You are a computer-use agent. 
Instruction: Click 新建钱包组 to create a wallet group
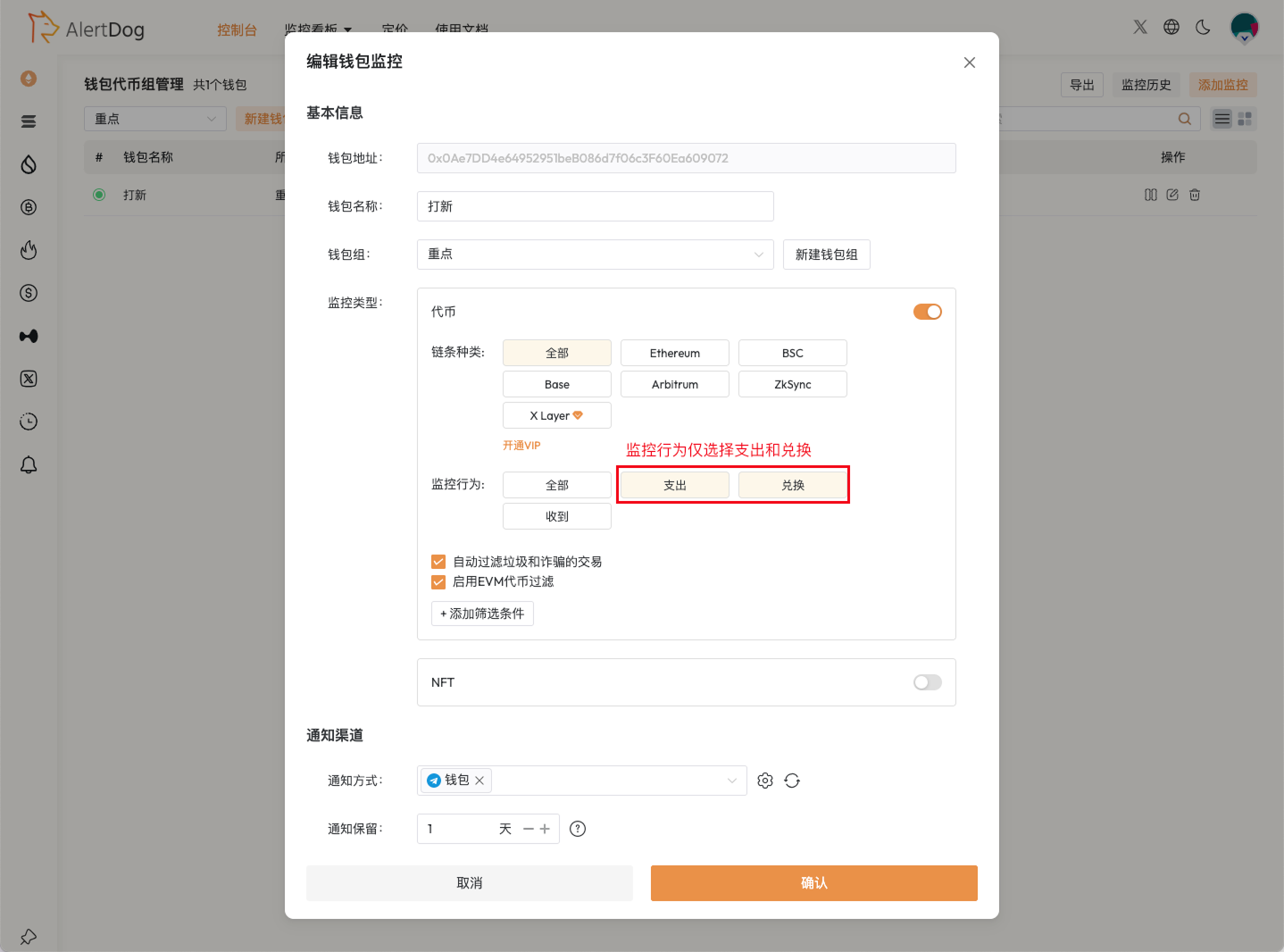(826, 255)
